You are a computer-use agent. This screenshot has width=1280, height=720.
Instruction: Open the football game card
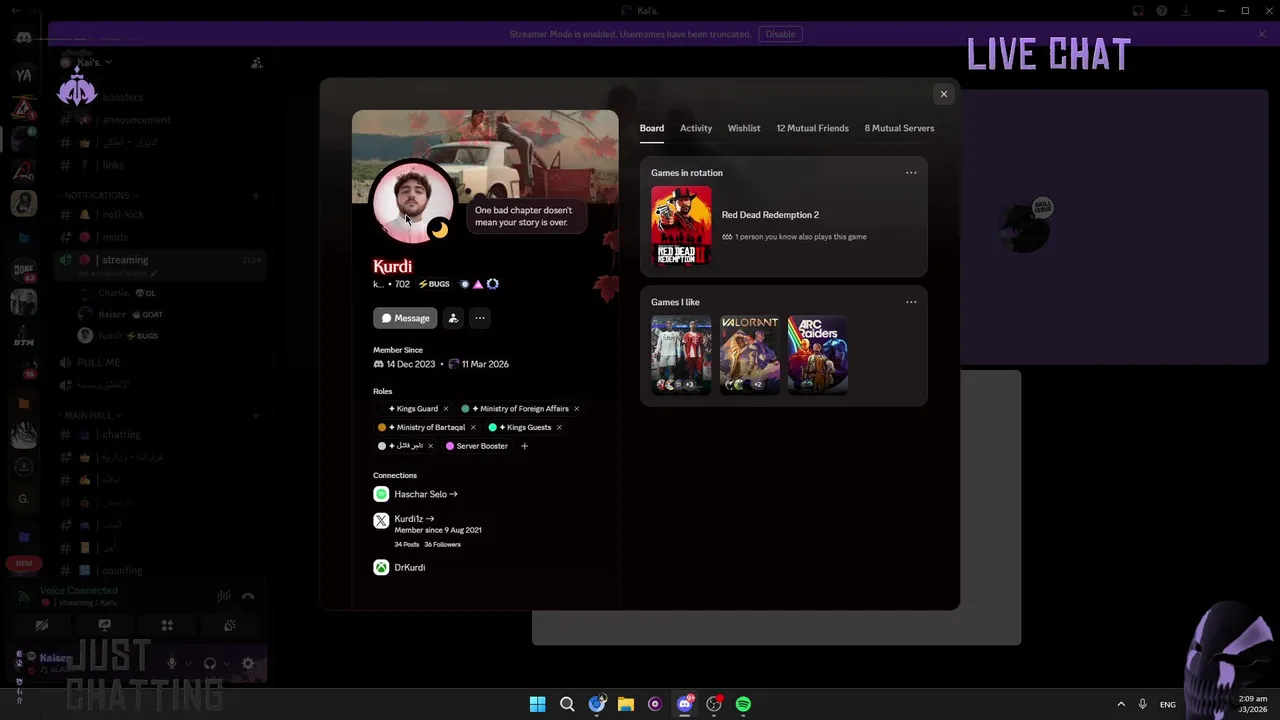(x=681, y=355)
